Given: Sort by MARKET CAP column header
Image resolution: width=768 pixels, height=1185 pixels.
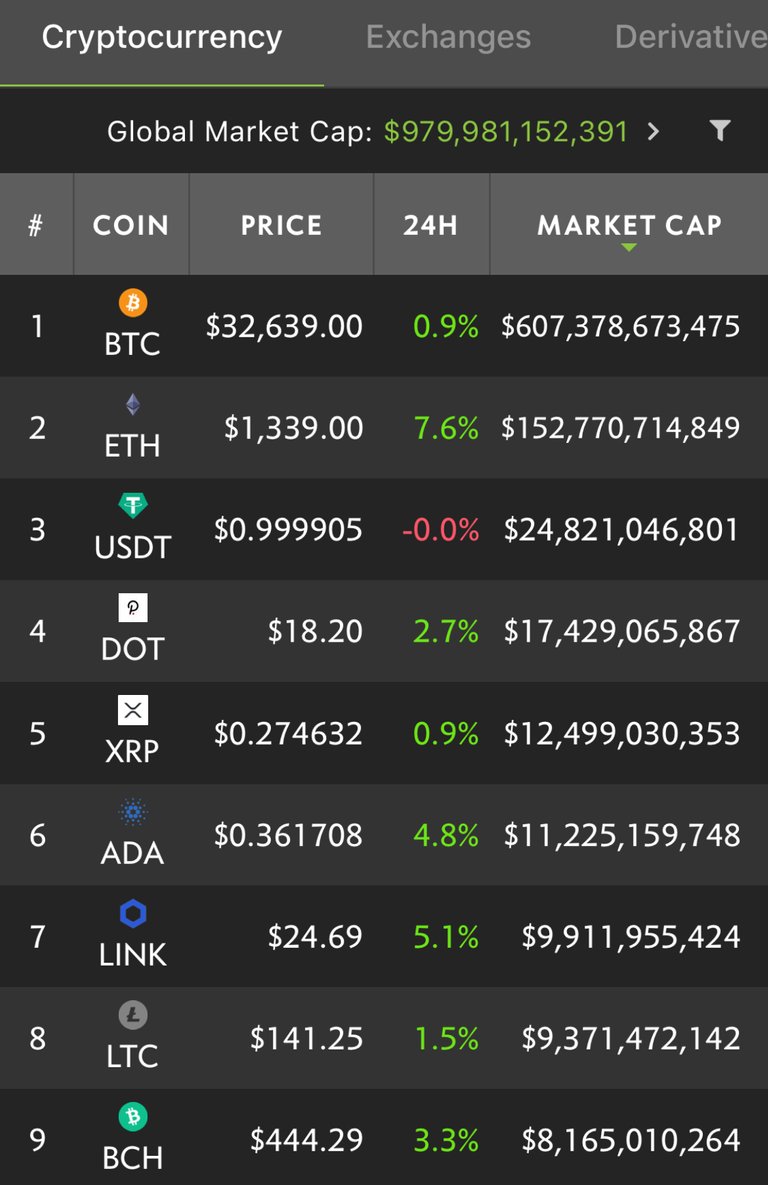Looking at the screenshot, I should pos(629,224).
